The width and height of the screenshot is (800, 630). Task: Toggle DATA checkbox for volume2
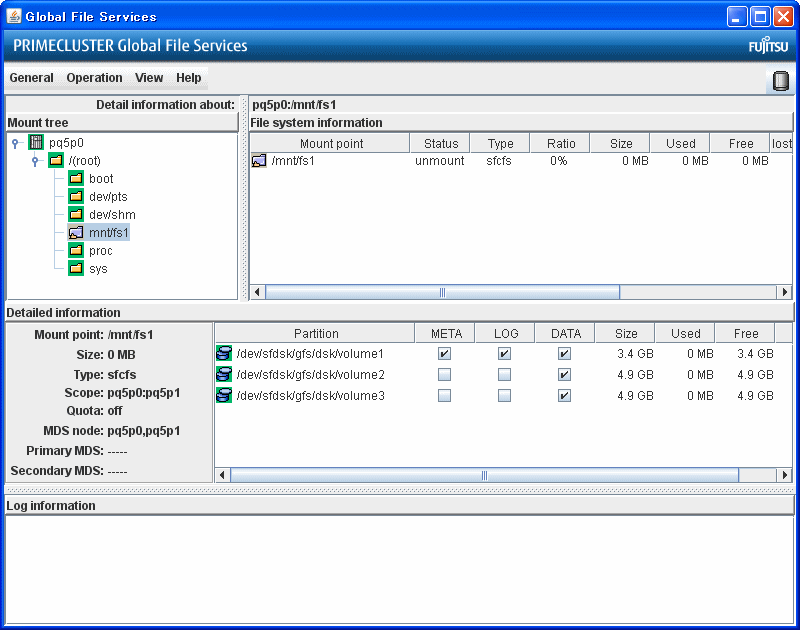tap(564, 375)
